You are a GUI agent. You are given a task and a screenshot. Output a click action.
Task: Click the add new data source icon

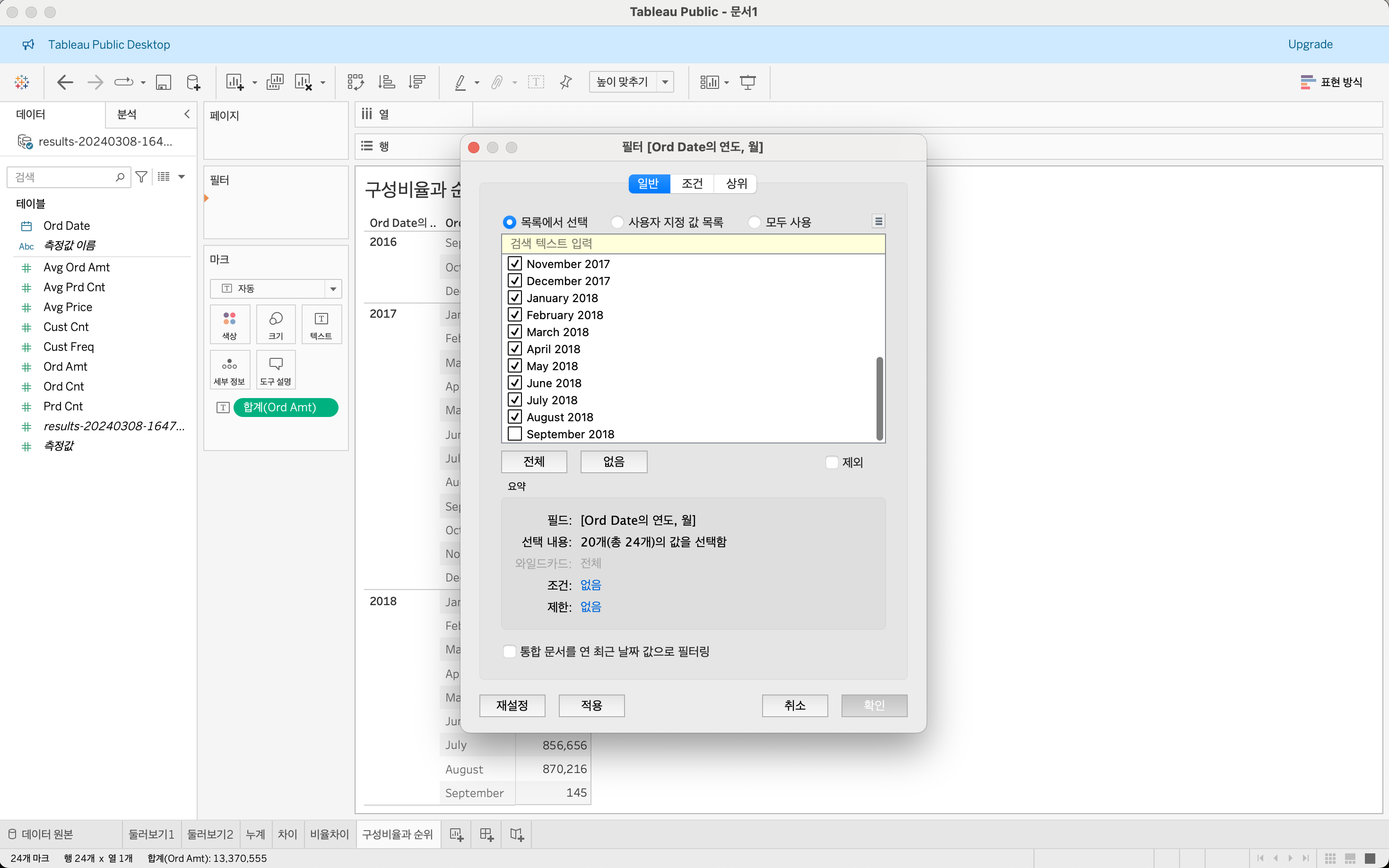pos(193,82)
